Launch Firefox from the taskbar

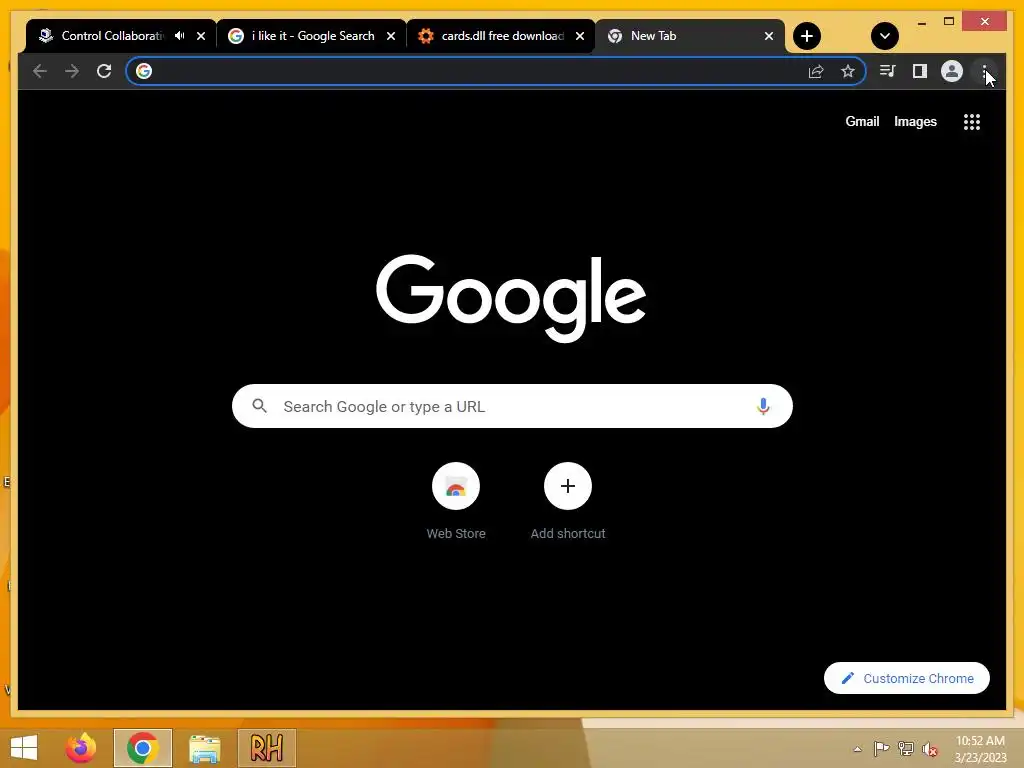(x=81, y=748)
